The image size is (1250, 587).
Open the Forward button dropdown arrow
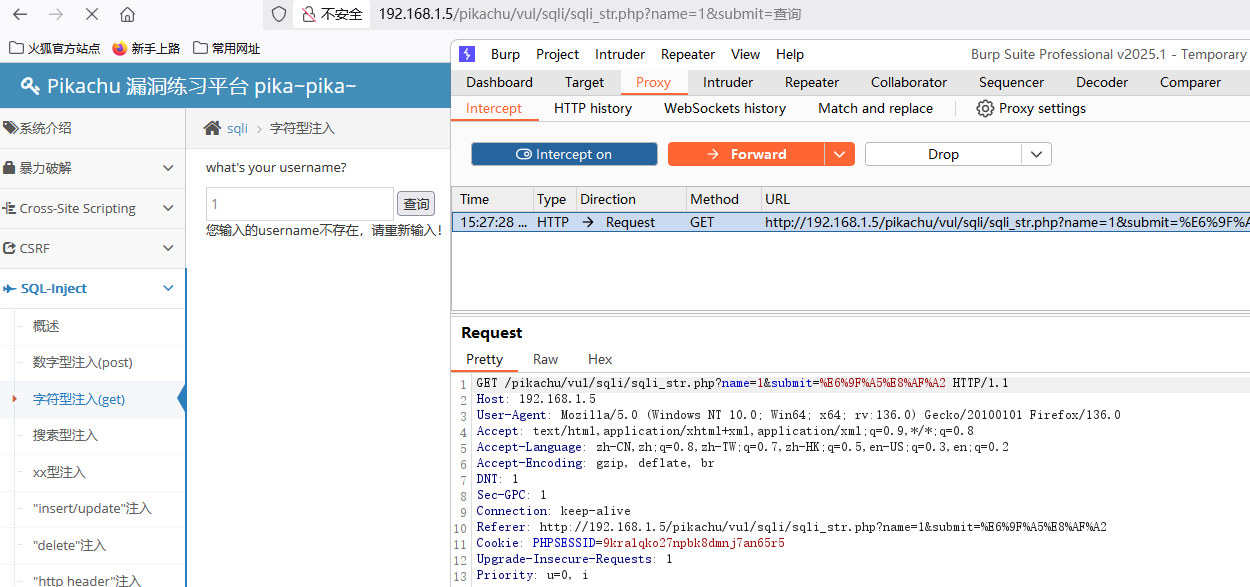click(x=840, y=154)
